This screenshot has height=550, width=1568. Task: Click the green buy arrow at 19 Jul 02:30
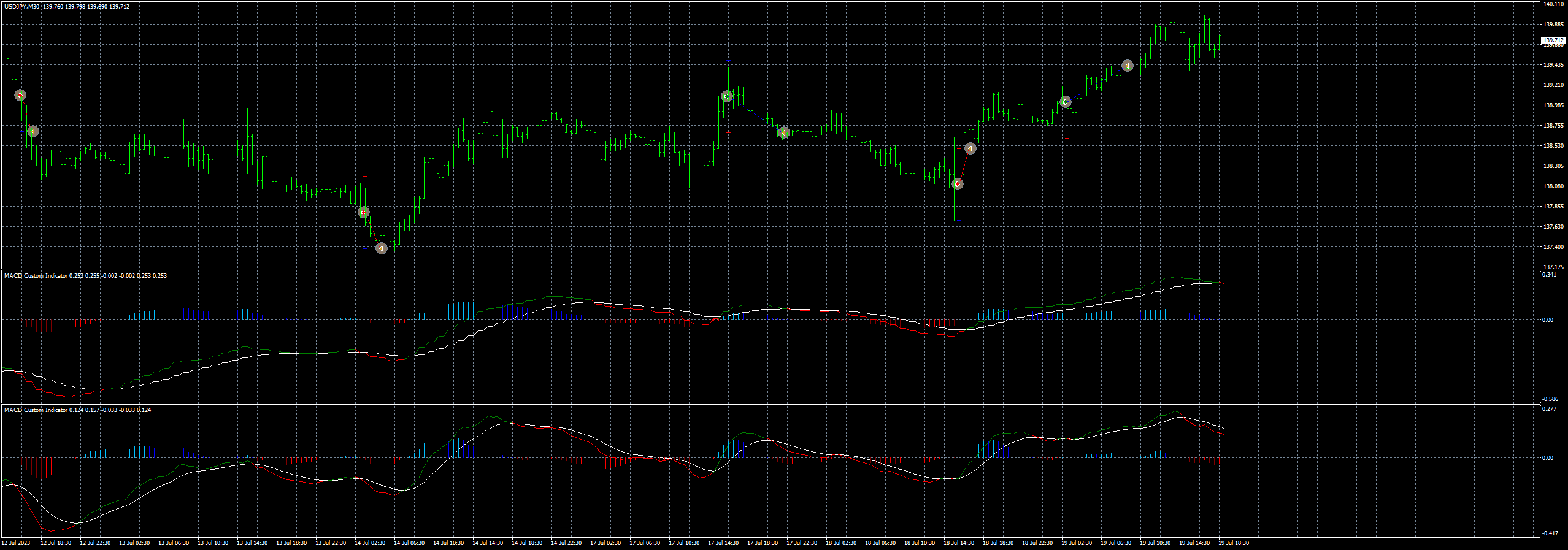click(x=1066, y=102)
